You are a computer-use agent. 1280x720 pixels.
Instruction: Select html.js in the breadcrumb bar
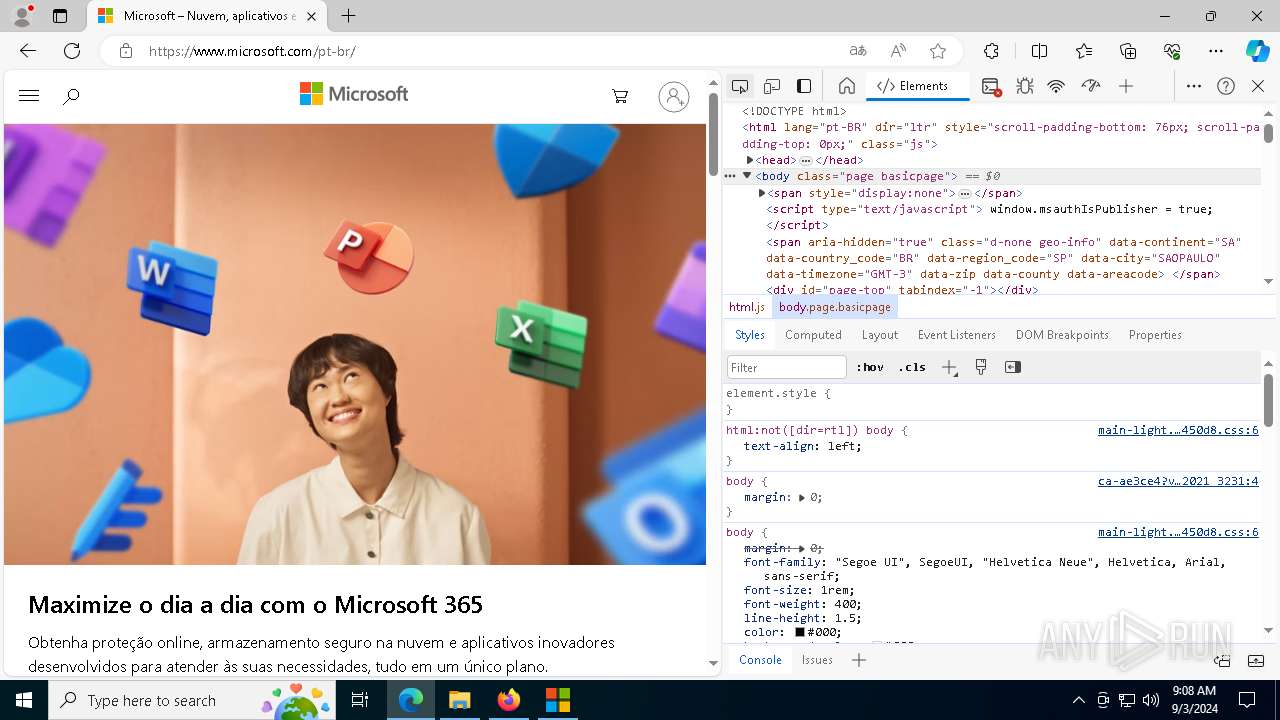click(747, 307)
